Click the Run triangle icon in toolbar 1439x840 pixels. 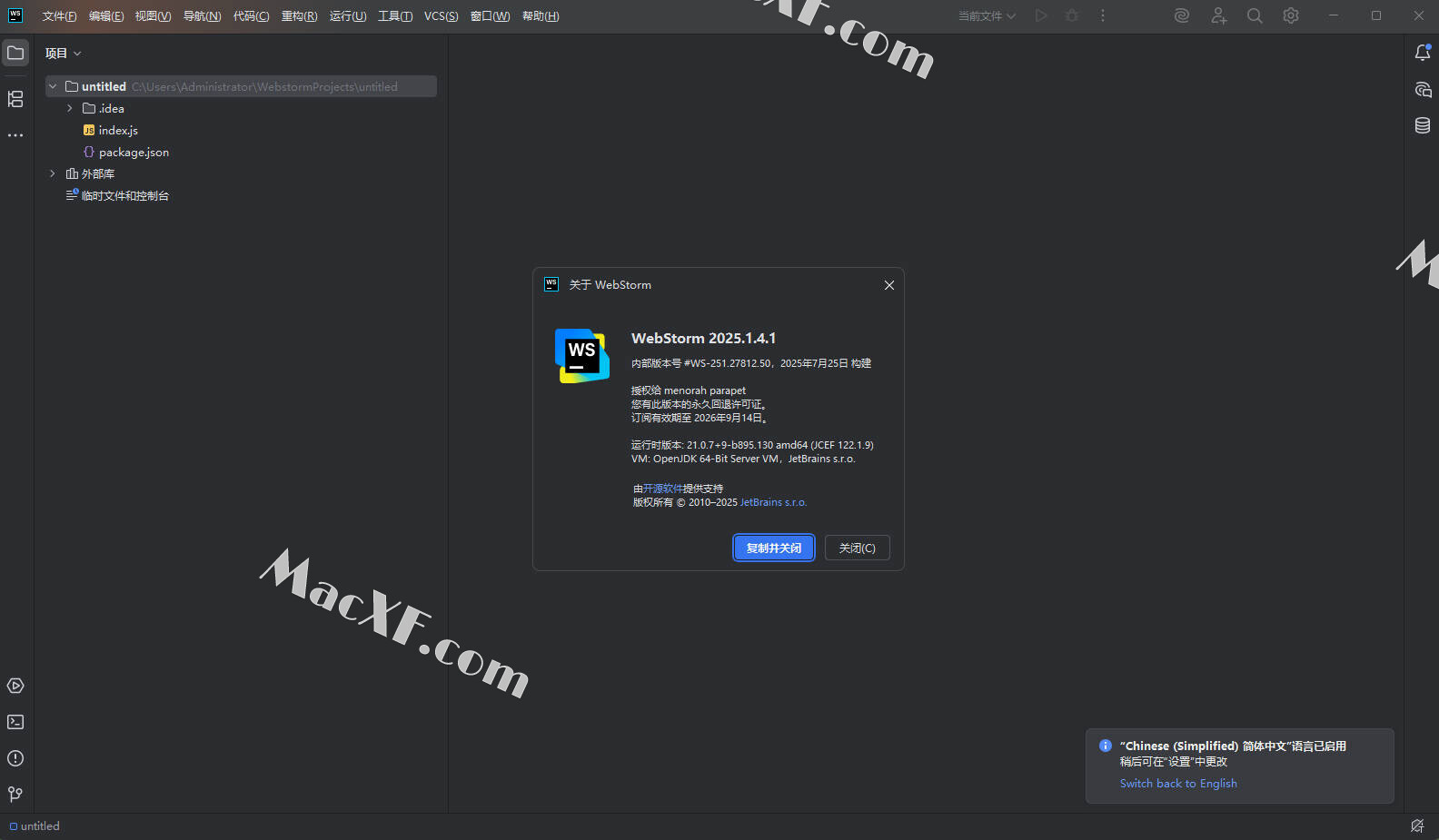[x=1041, y=15]
